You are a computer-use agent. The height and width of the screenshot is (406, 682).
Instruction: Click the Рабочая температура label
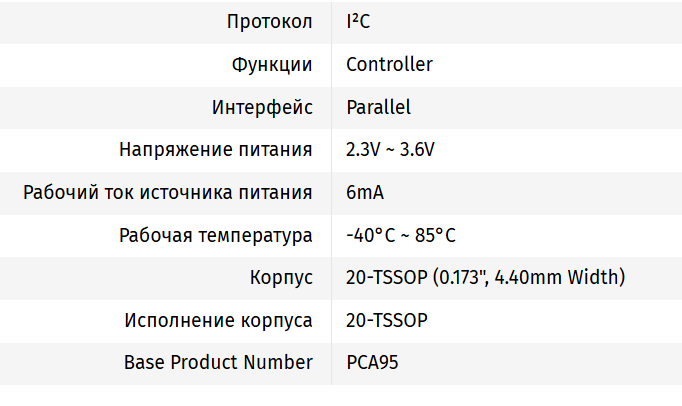[215, 235]
